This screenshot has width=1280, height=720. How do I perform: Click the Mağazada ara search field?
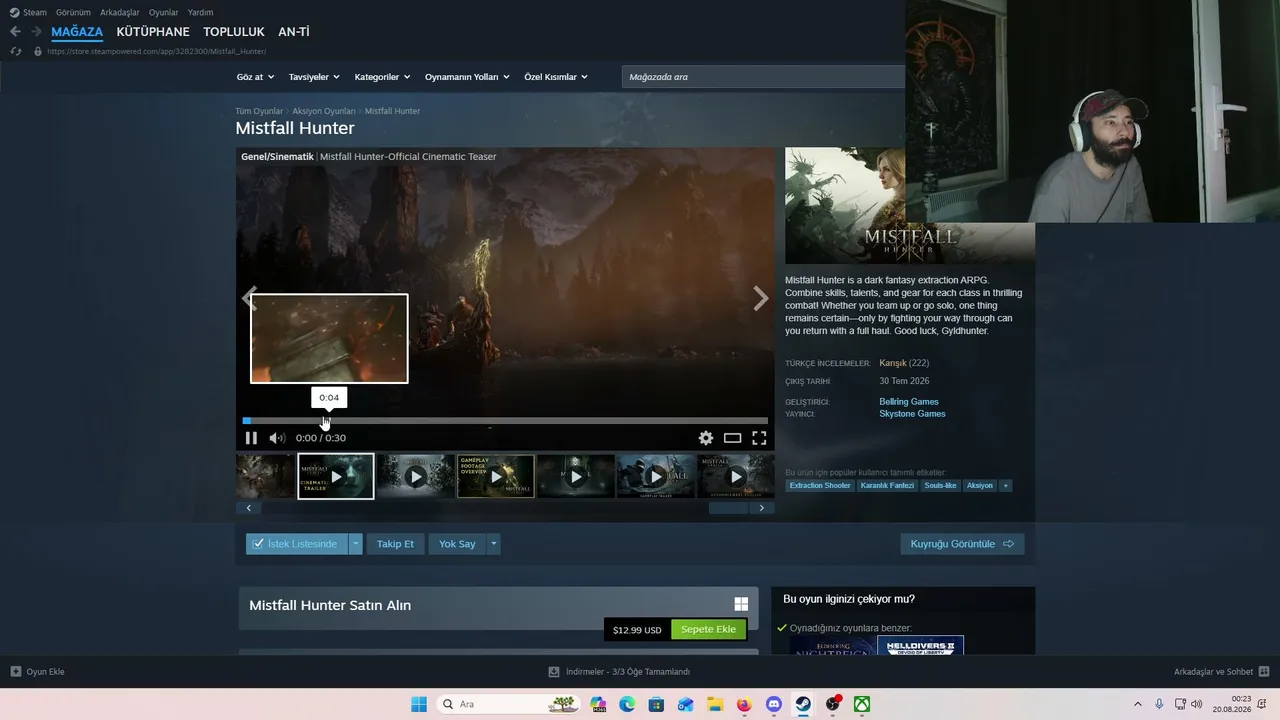click(763, 77)
